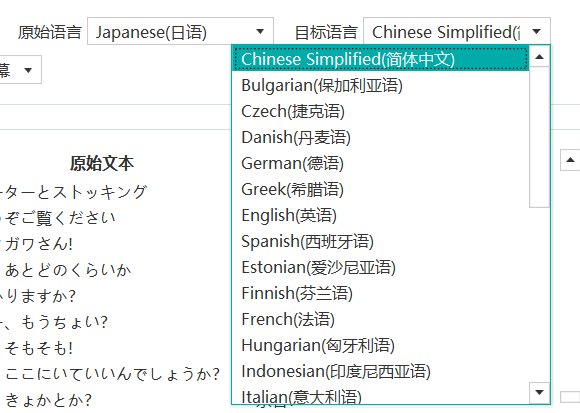Select Greek(希腊语) language entry
The height and width of the screenshot is (413, 580).
coord(380,189)
